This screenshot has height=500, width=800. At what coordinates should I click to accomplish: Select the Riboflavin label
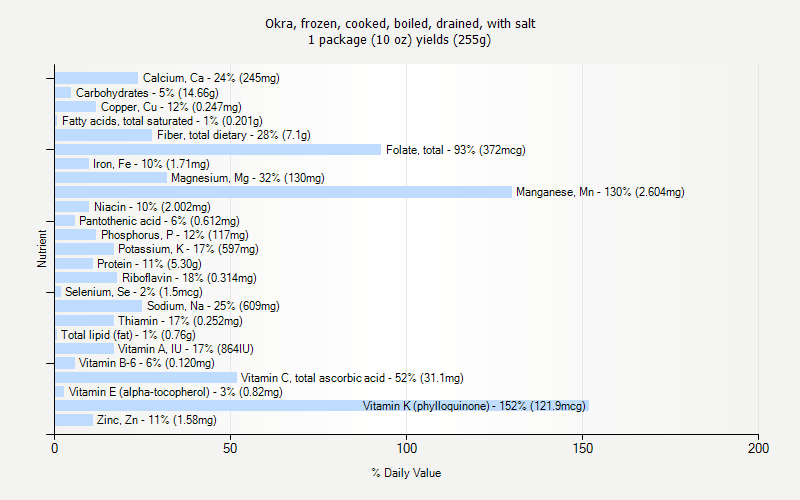pos(189,278)
